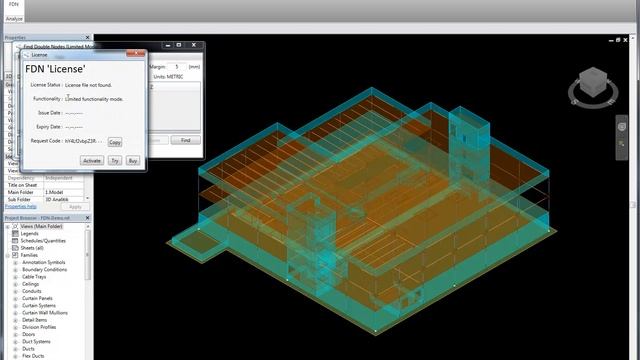640x360 pixels.
Task: Click the Copy request code button
Action: 115,142
